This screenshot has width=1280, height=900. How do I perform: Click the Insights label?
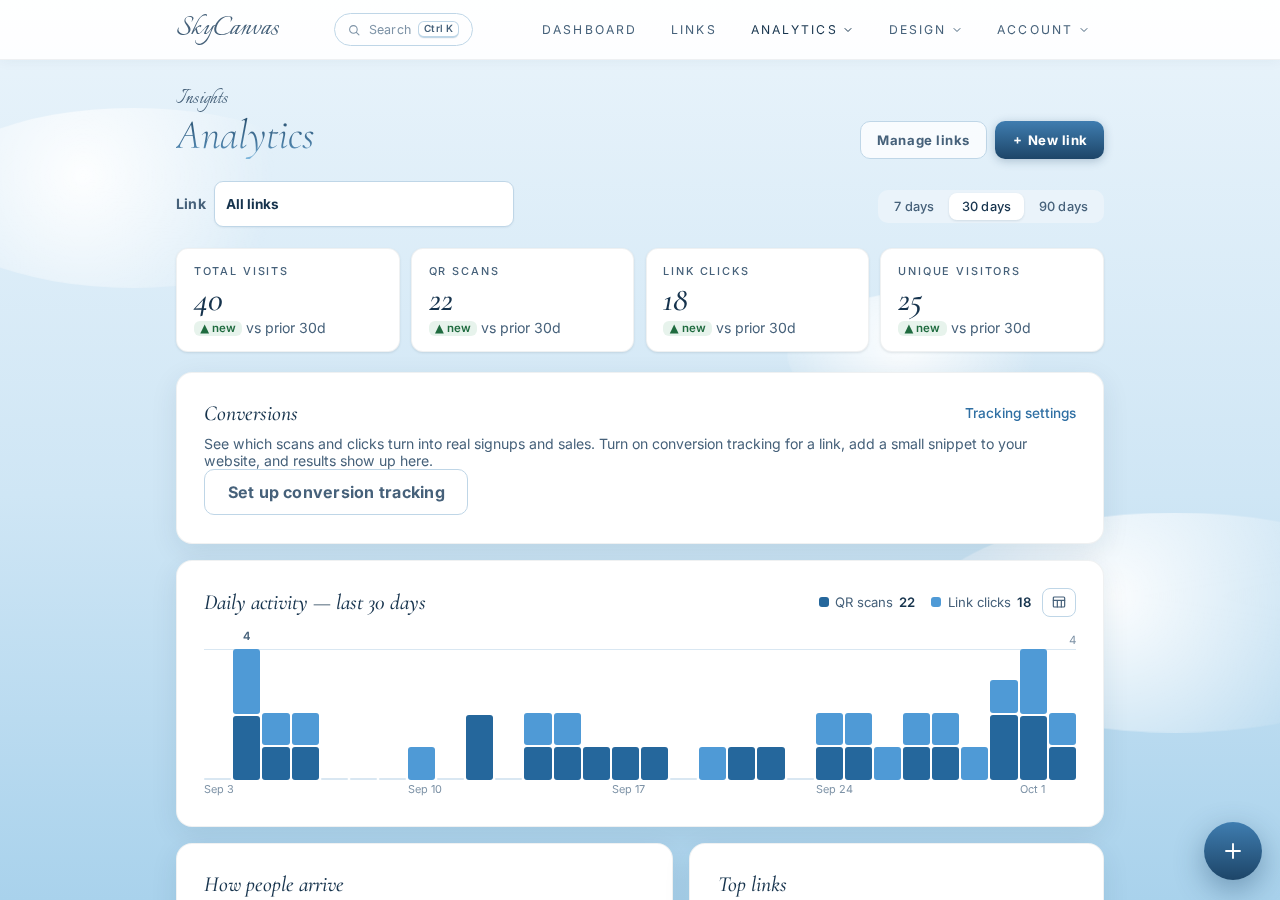(202, 97)
